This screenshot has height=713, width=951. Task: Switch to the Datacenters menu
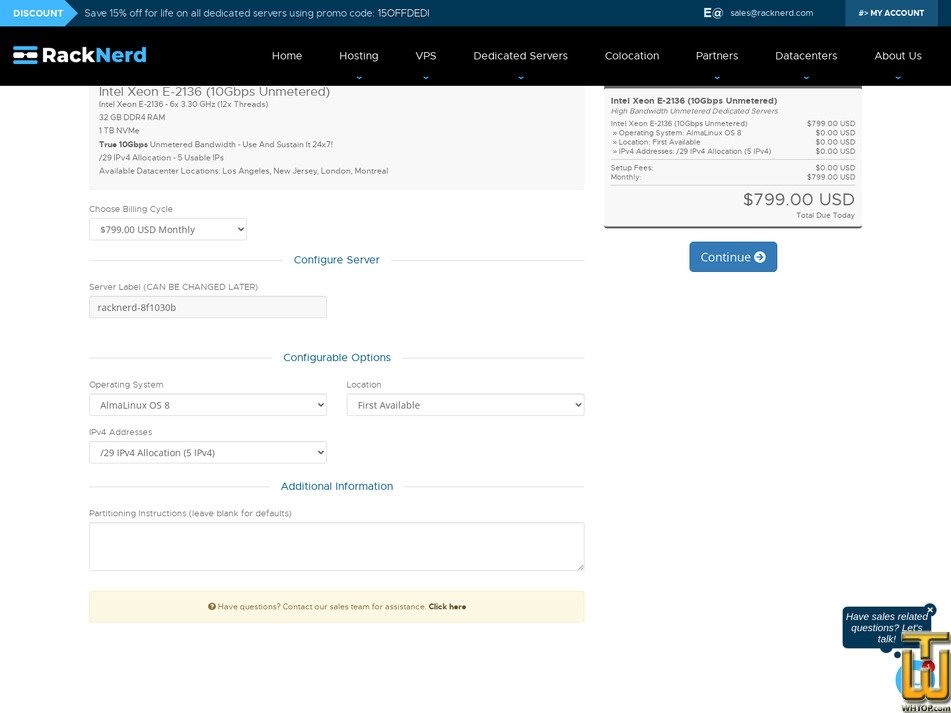[806, 56]
